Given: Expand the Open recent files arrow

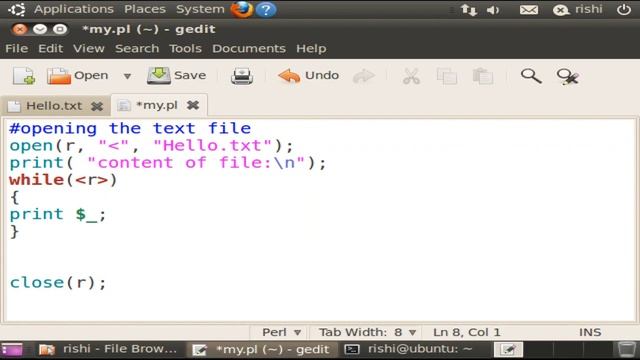Looking at the screenshot, I should tap(127, 76).
